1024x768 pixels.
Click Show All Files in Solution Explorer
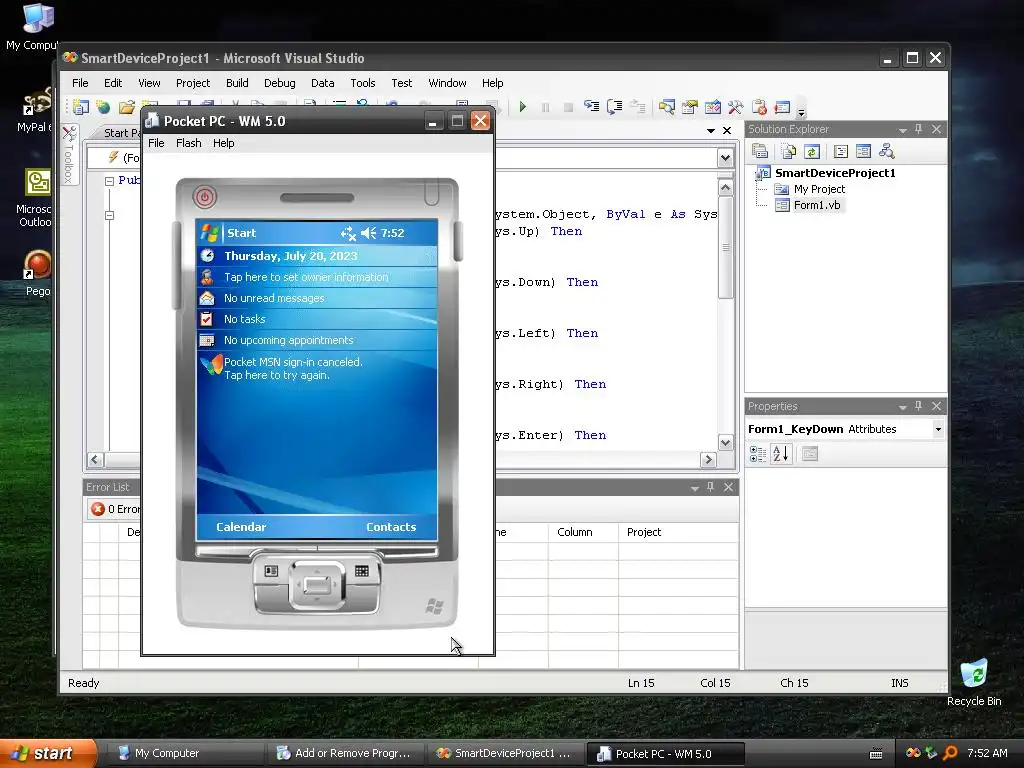[789, 152]
